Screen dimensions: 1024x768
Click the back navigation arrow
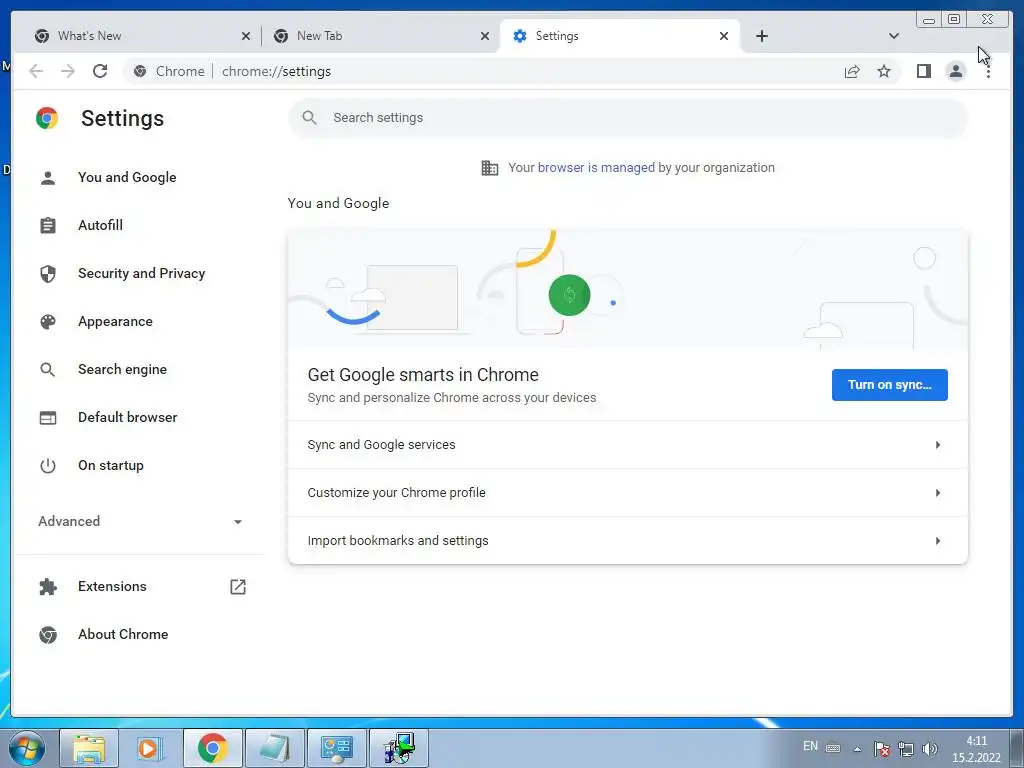[x=36, y=71]
